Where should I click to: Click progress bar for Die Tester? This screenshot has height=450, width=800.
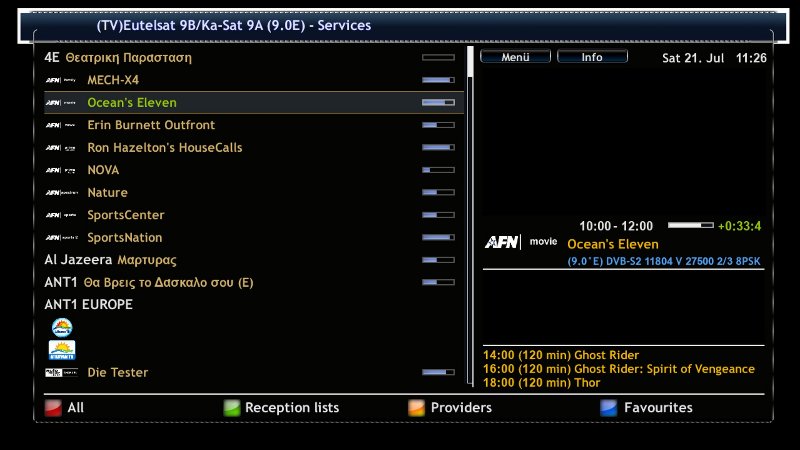click(438, 372)
